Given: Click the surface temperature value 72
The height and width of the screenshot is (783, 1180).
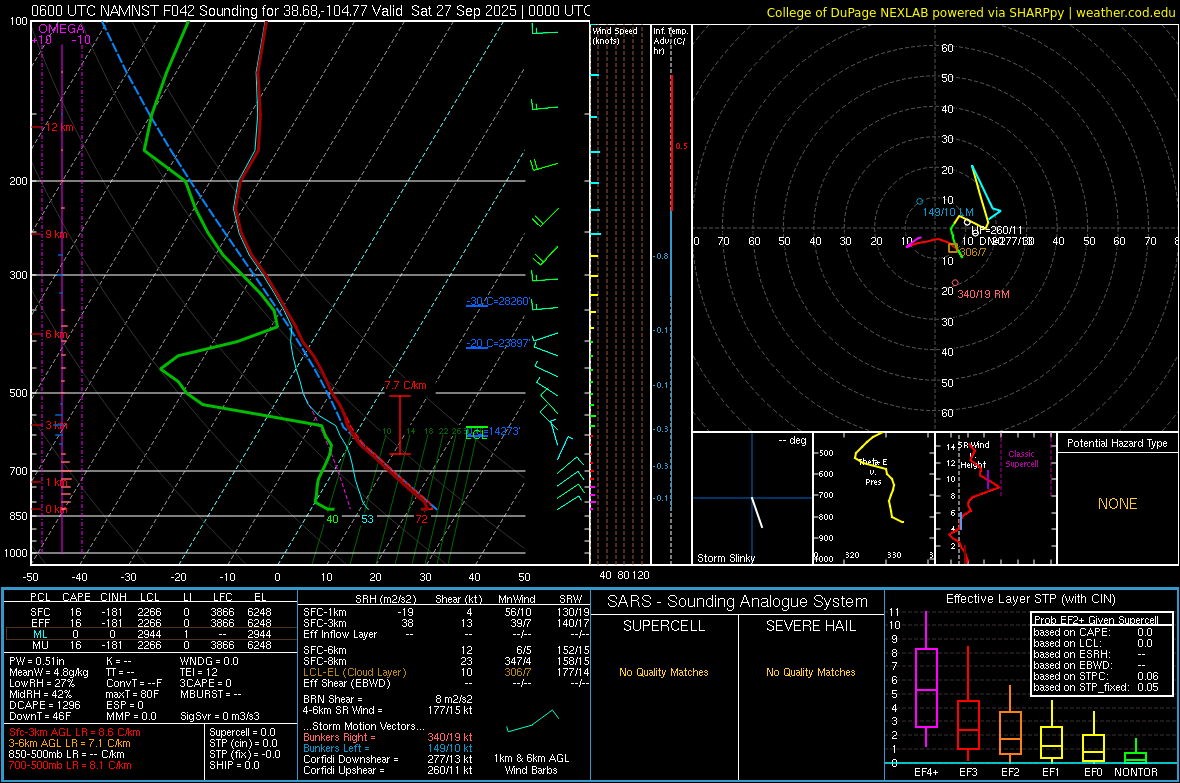Looking at the screenshot, I should pos(421,519).
